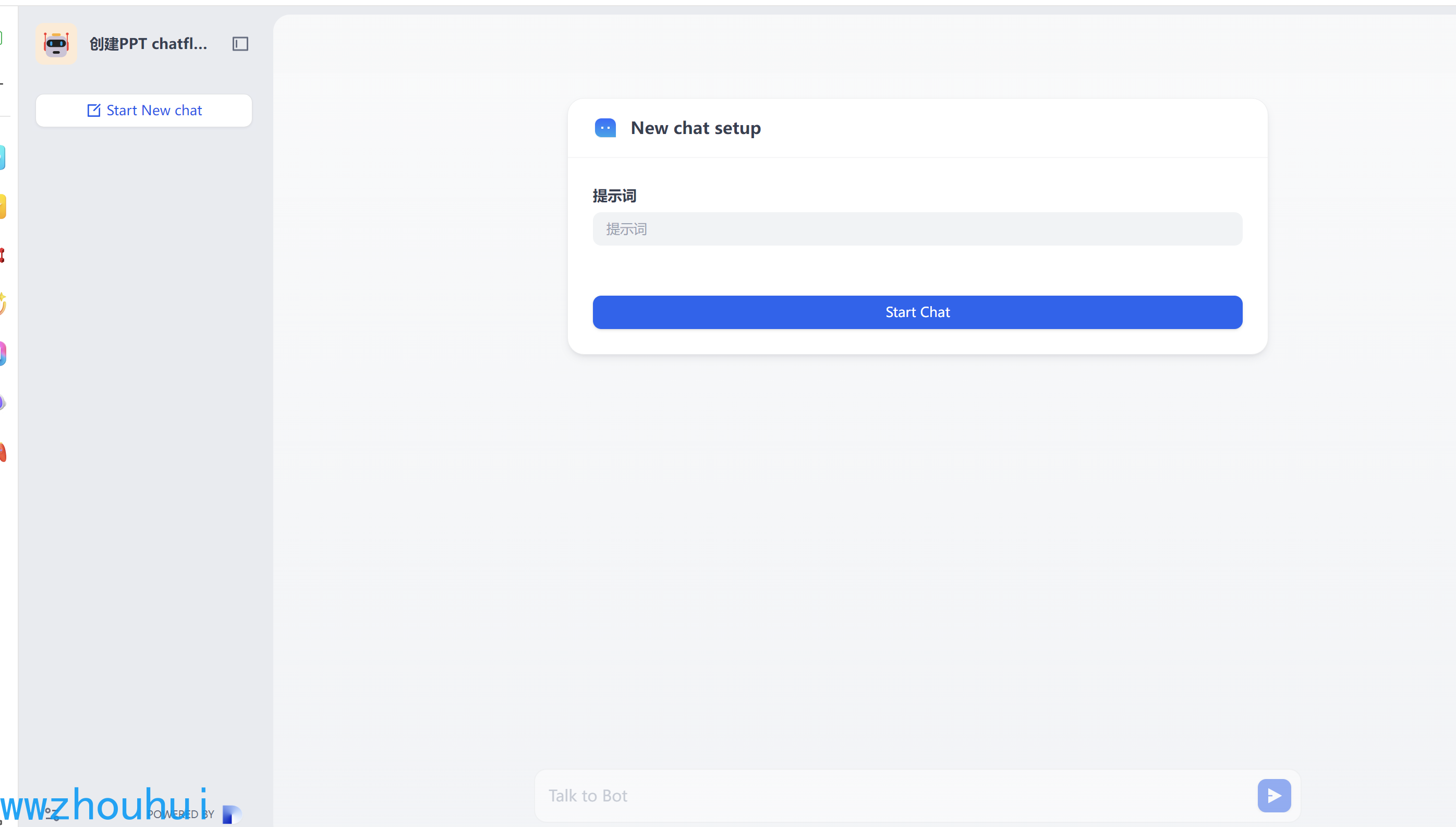This screenshot has width=1456, height=827.
Task: Click the Start New chat button
Action: 143,110
